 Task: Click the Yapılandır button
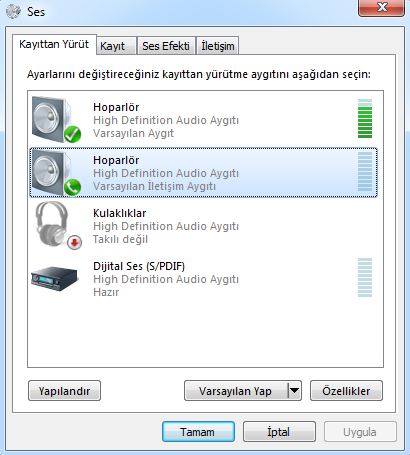[64, 391]
